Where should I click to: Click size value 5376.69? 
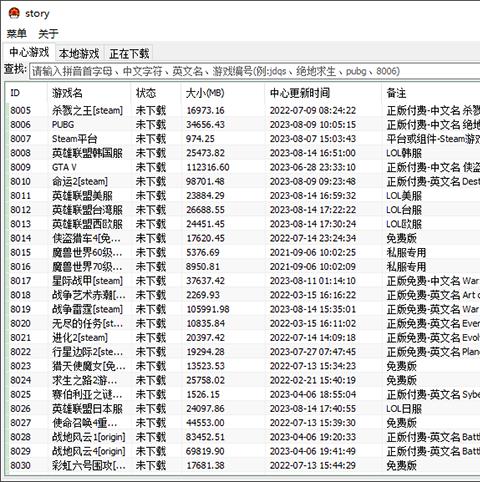203,252
